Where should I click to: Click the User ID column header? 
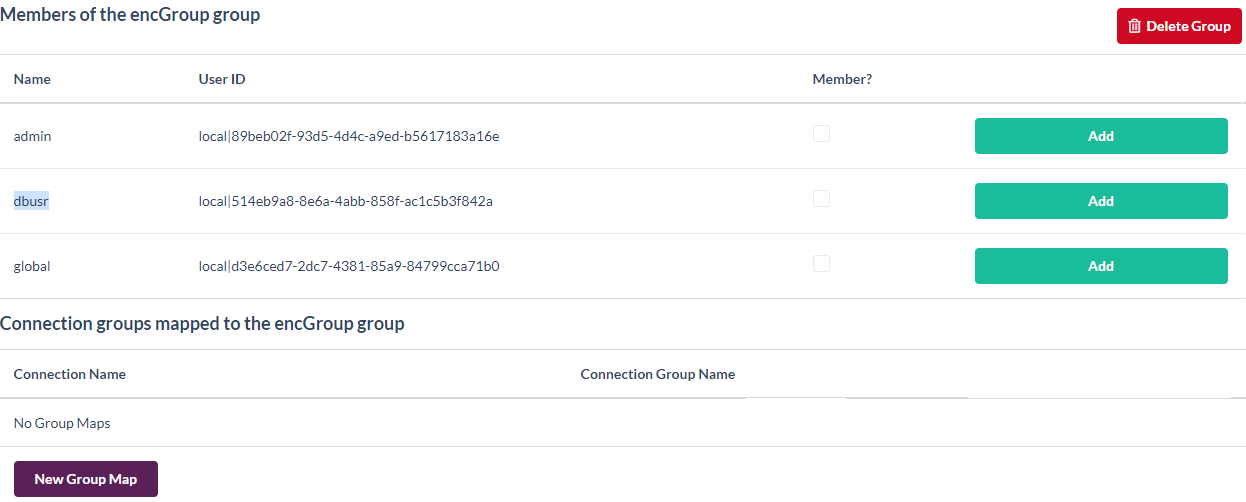point(222,79)
